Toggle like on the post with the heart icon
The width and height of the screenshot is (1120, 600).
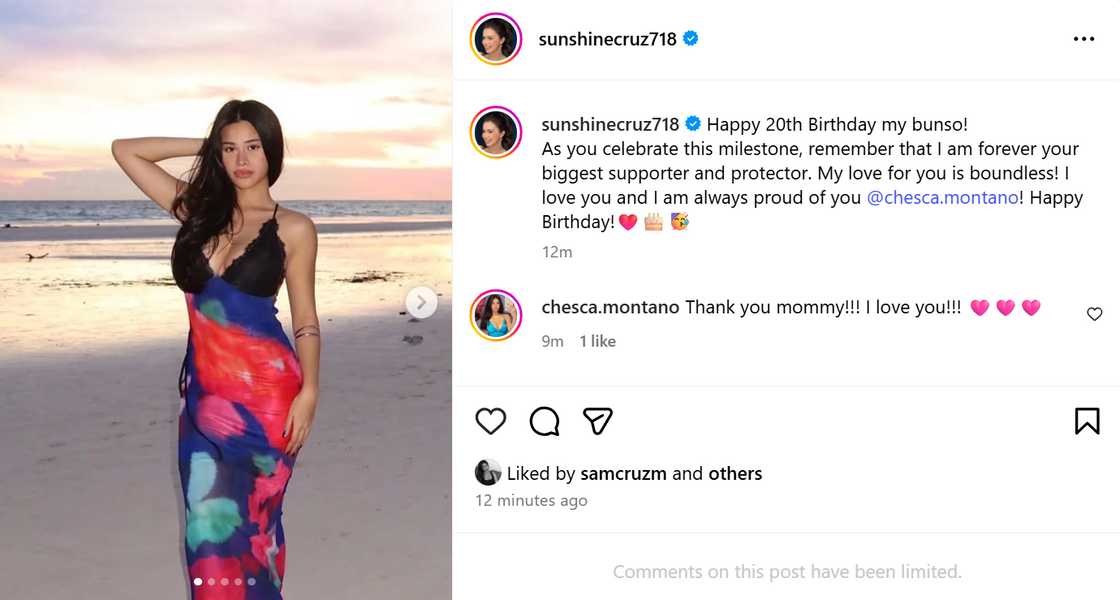coord(489,420)
